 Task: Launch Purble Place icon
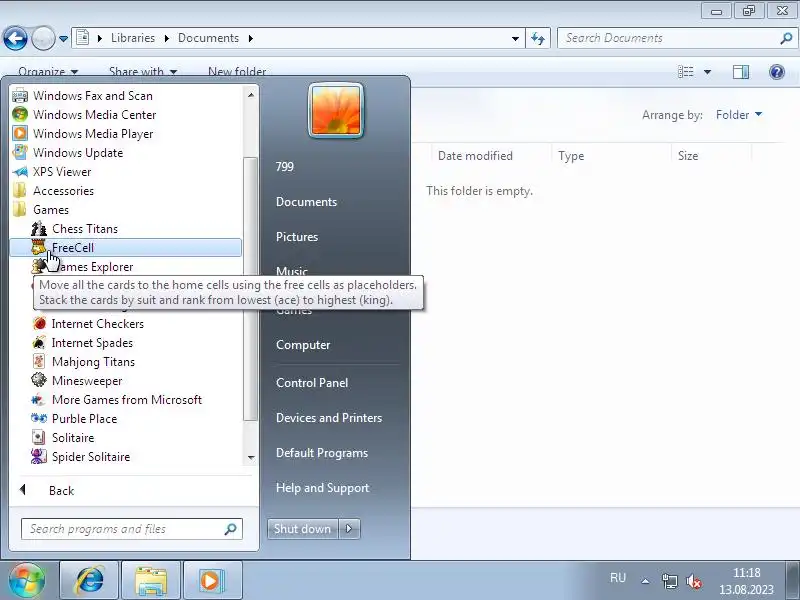(39, 418)
